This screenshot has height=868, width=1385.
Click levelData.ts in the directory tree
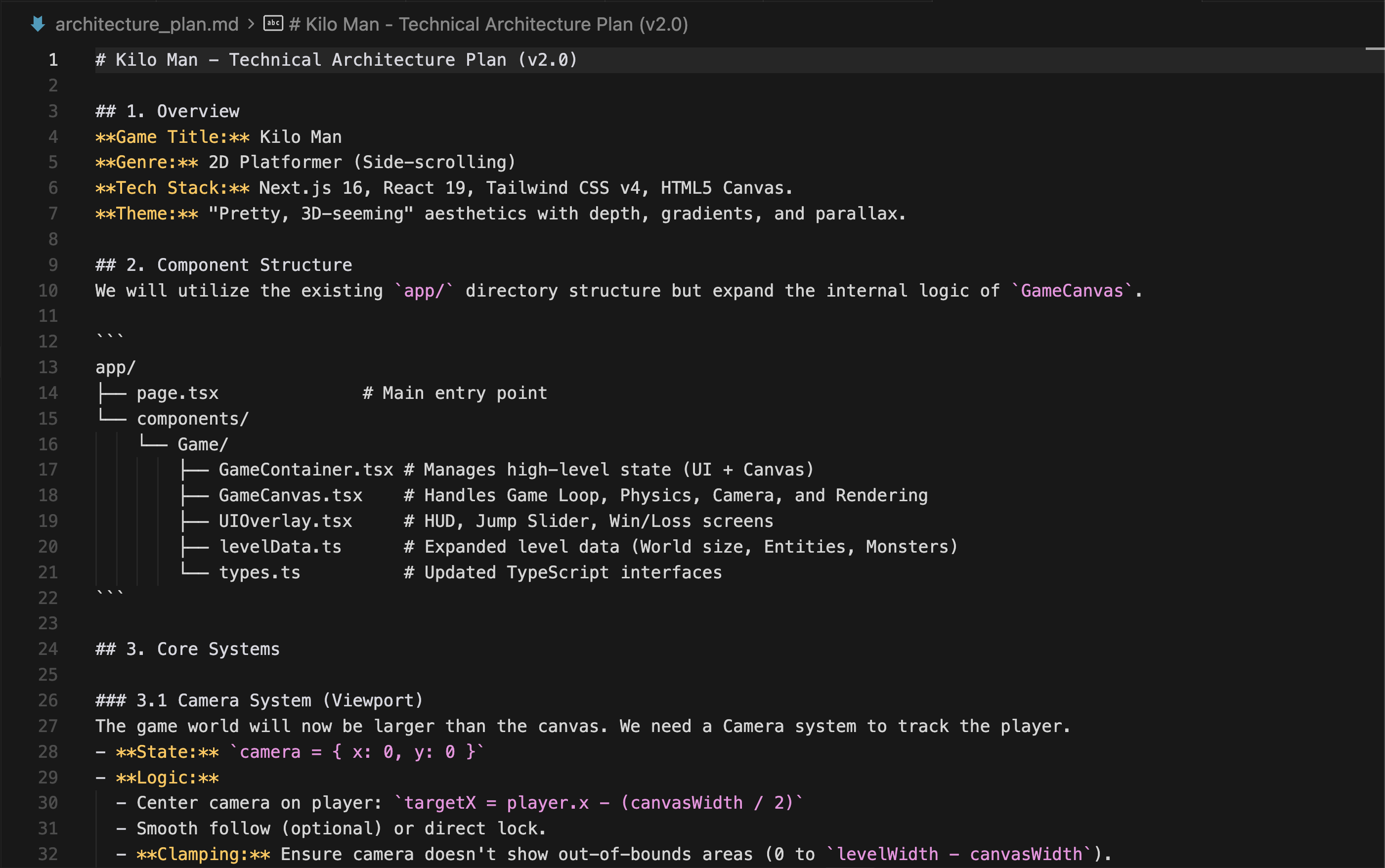[280, 547]
